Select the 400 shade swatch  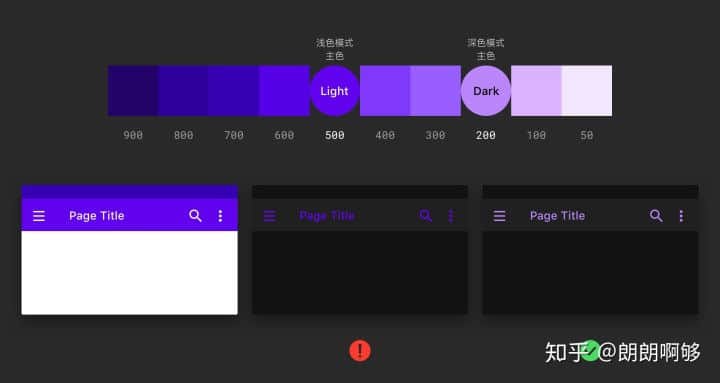click(385, 91)
